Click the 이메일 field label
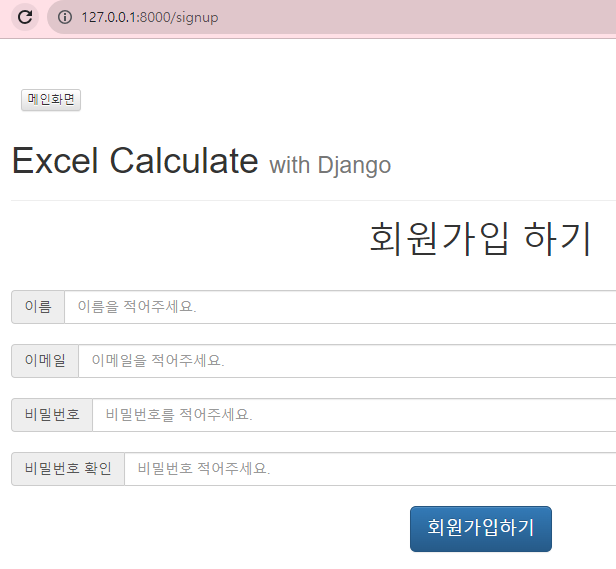This screenshot has width=616, height=569. tap(45, 361)
